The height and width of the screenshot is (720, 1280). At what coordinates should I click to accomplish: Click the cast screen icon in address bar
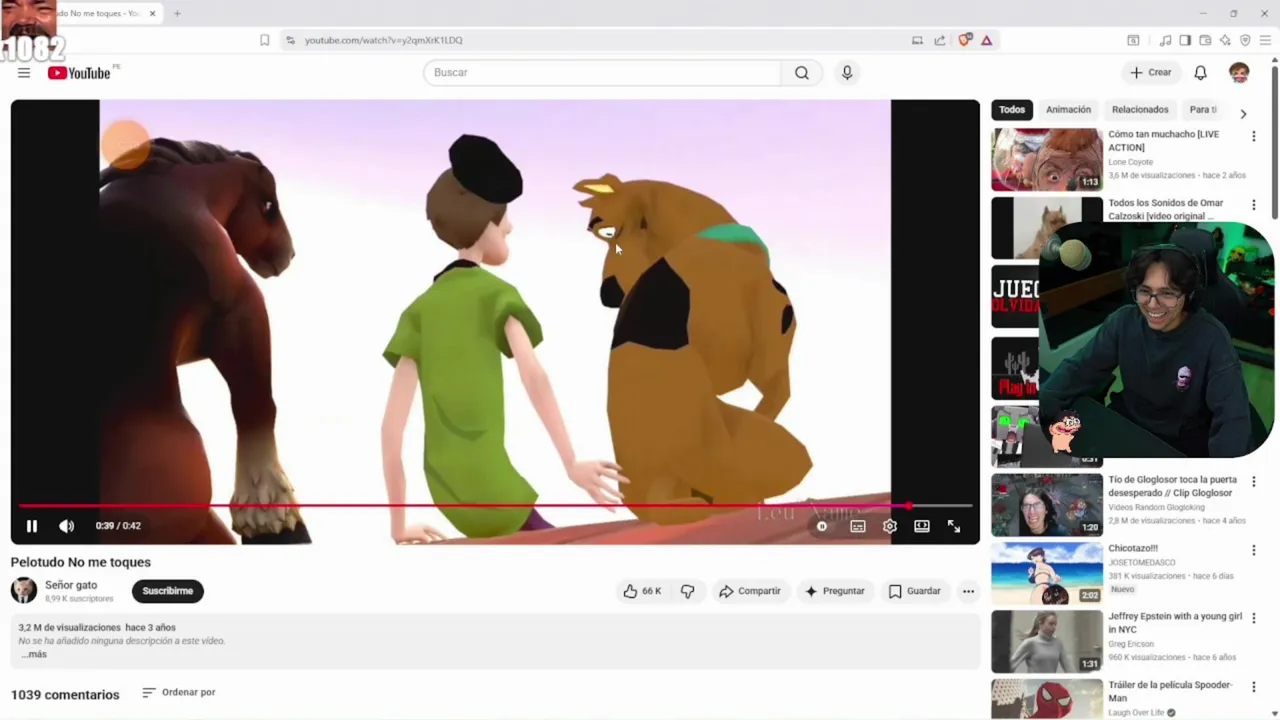coord(917,40)
